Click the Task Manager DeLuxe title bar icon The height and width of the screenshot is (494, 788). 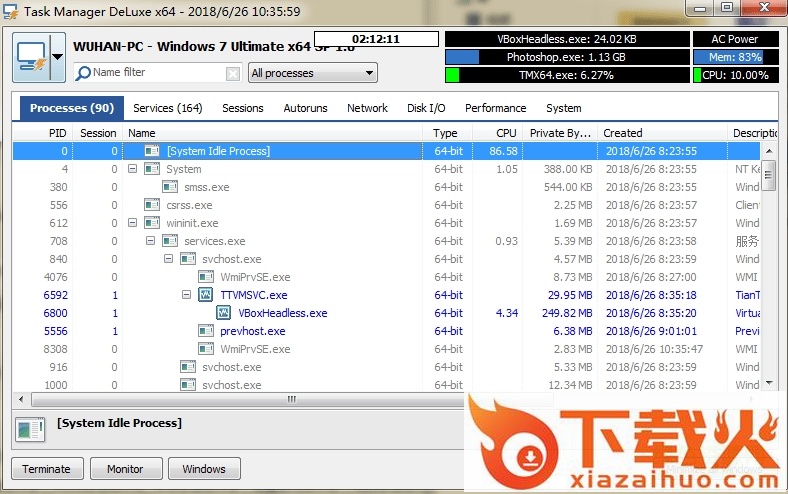[11, 12]
